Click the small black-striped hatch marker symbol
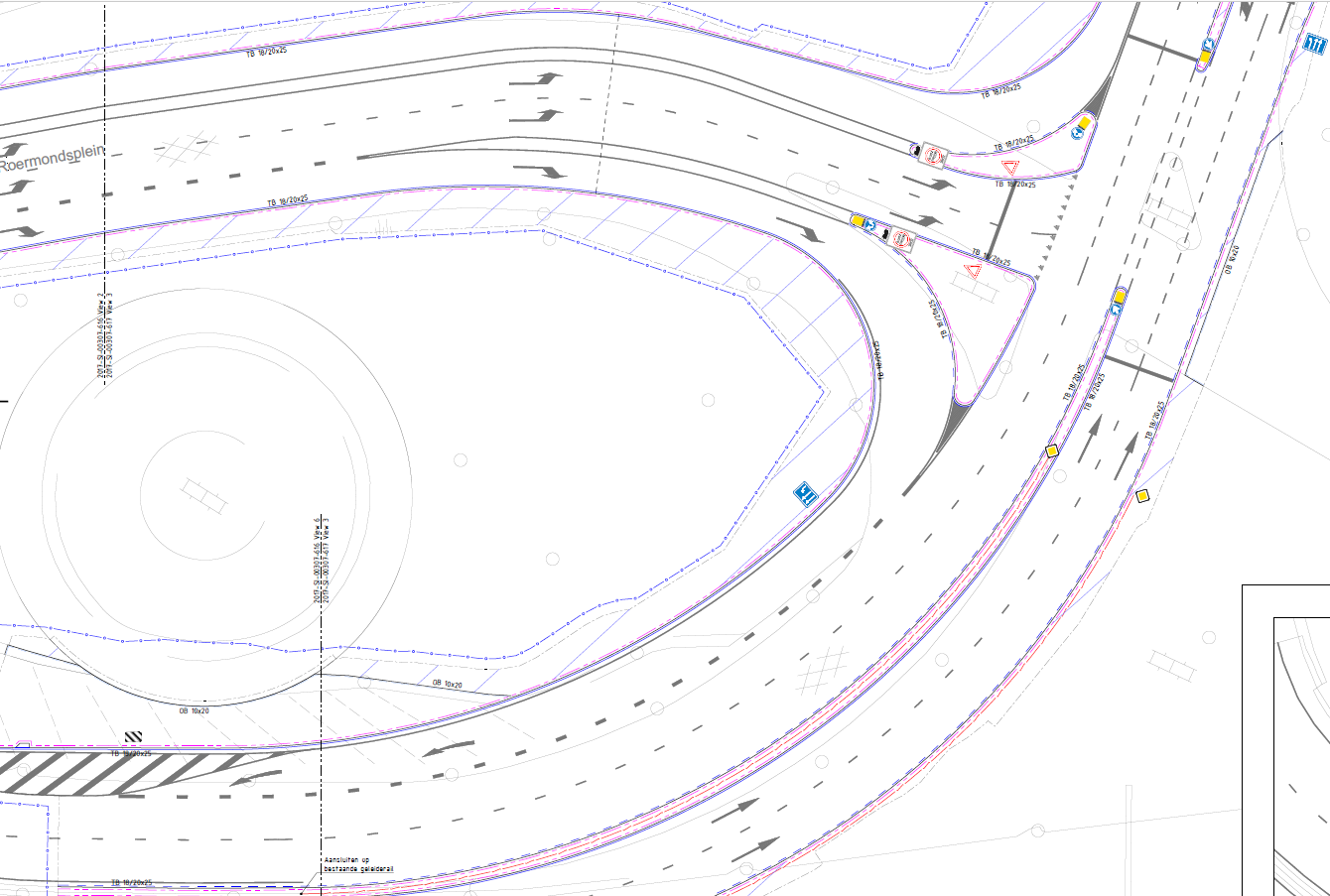1330x896 pixels. (134, 737)
